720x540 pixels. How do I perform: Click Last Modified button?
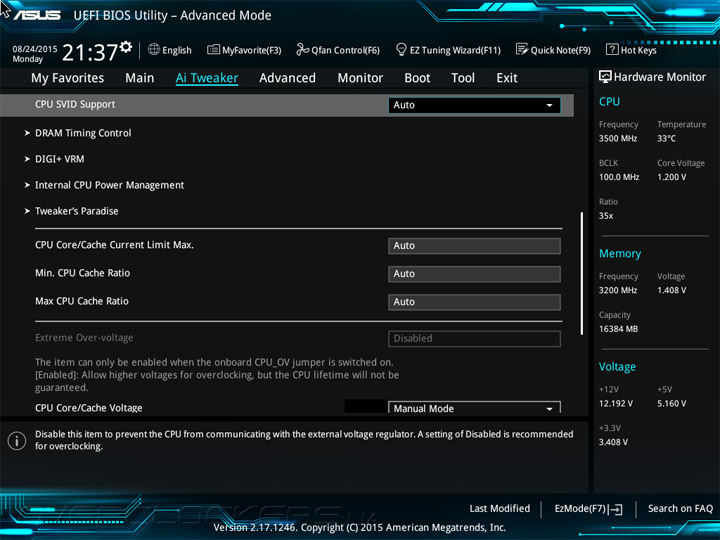point(500,509)
